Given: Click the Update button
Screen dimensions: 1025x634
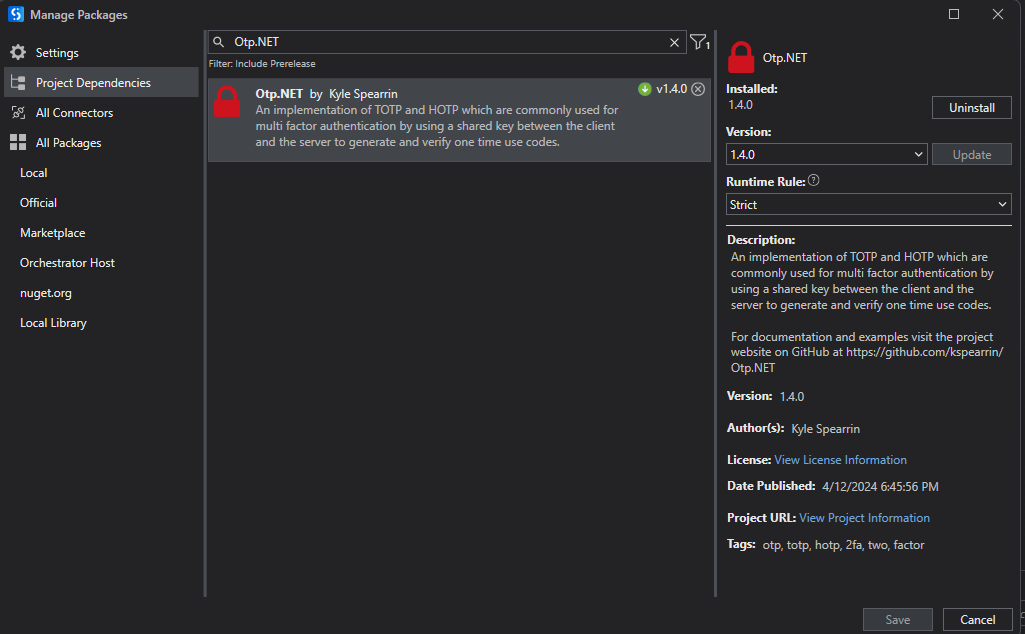Looking at the screenshot, I should (x=971, y=154).
